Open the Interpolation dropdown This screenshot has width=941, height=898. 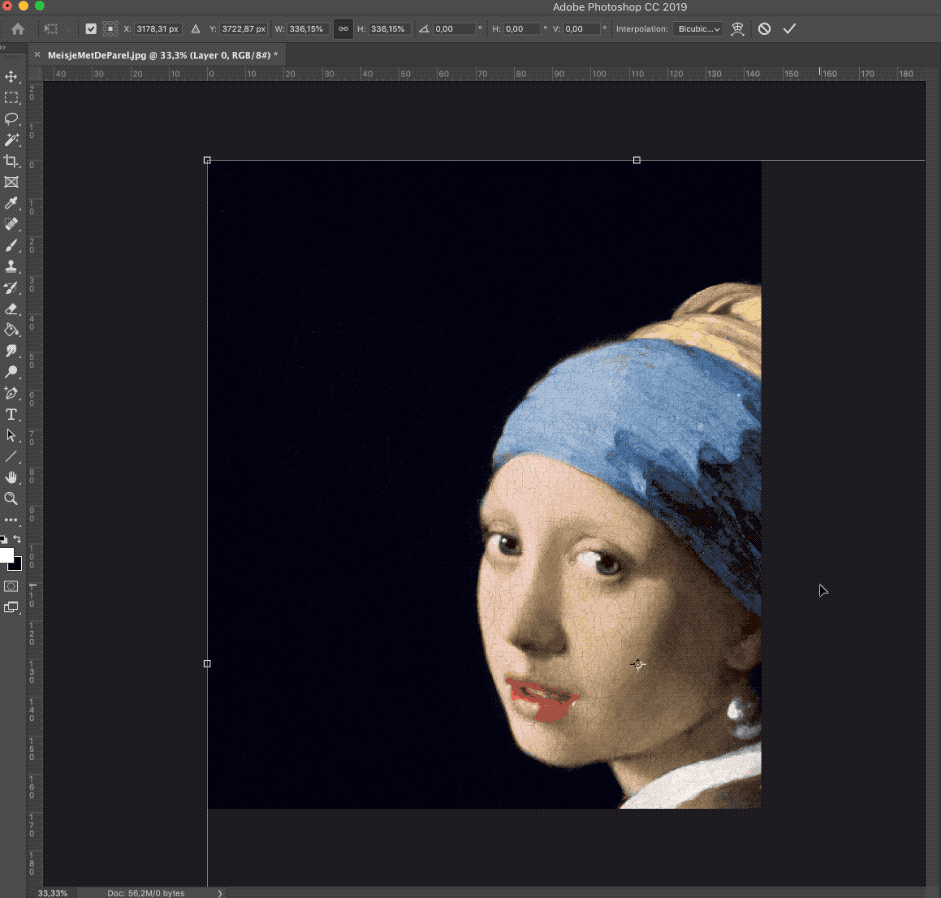click(697, 29)
